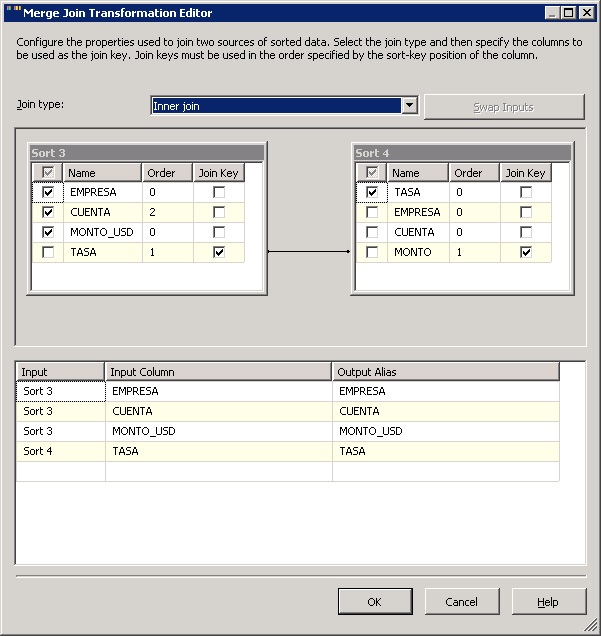Uncheck the TASA column in Sort 4
601x636 pixels.
(x=372, y=192)
